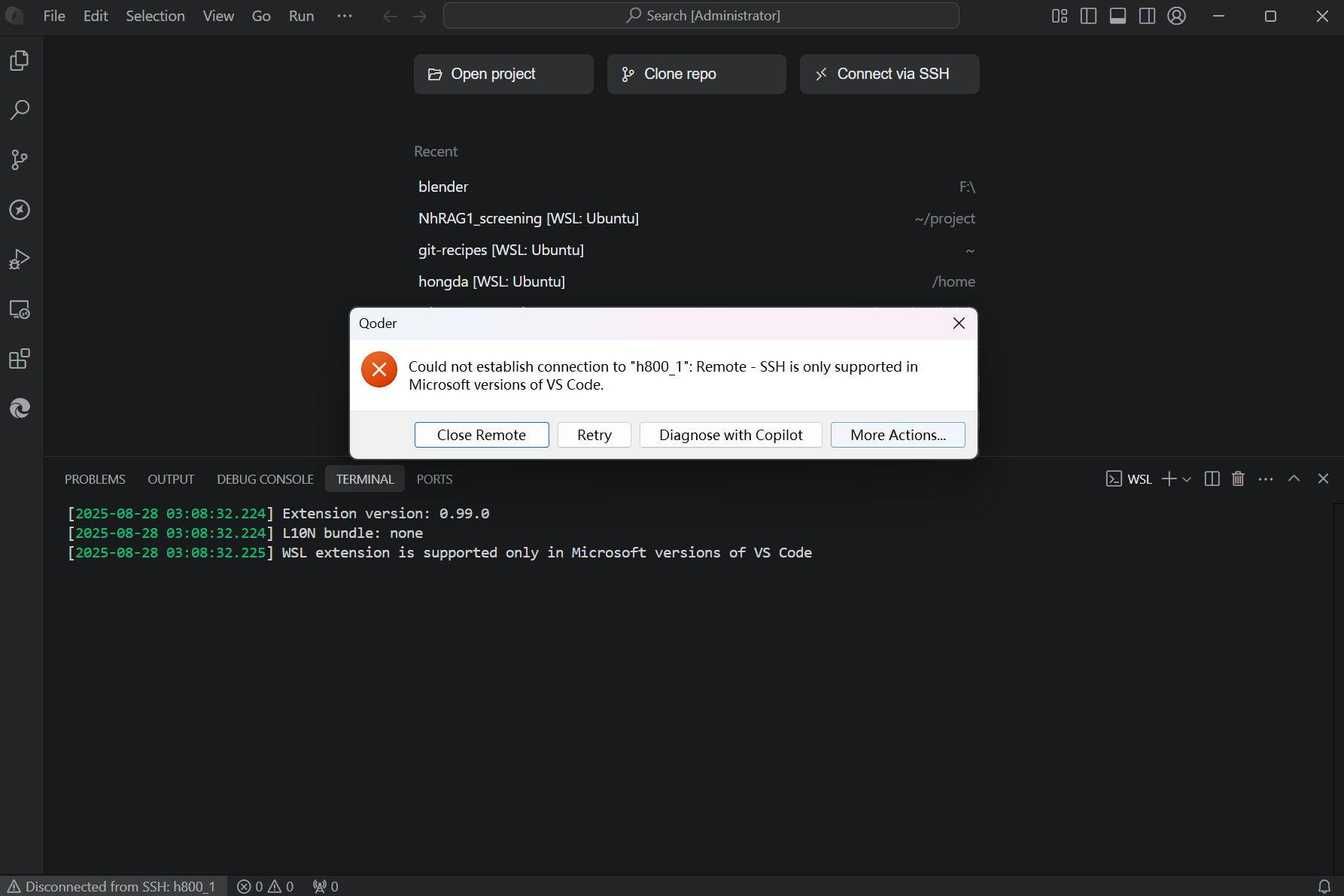
Task: Toggle the primary side bar
Action: tap(1088, 16)
